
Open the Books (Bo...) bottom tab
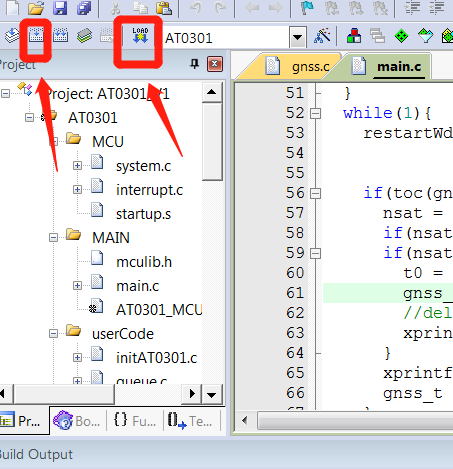coord(78,421)
